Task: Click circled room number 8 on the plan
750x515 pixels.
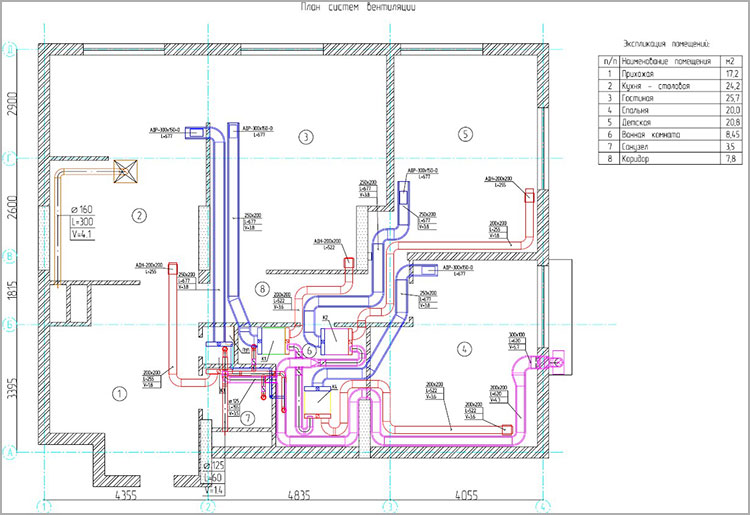Action: 262,289
